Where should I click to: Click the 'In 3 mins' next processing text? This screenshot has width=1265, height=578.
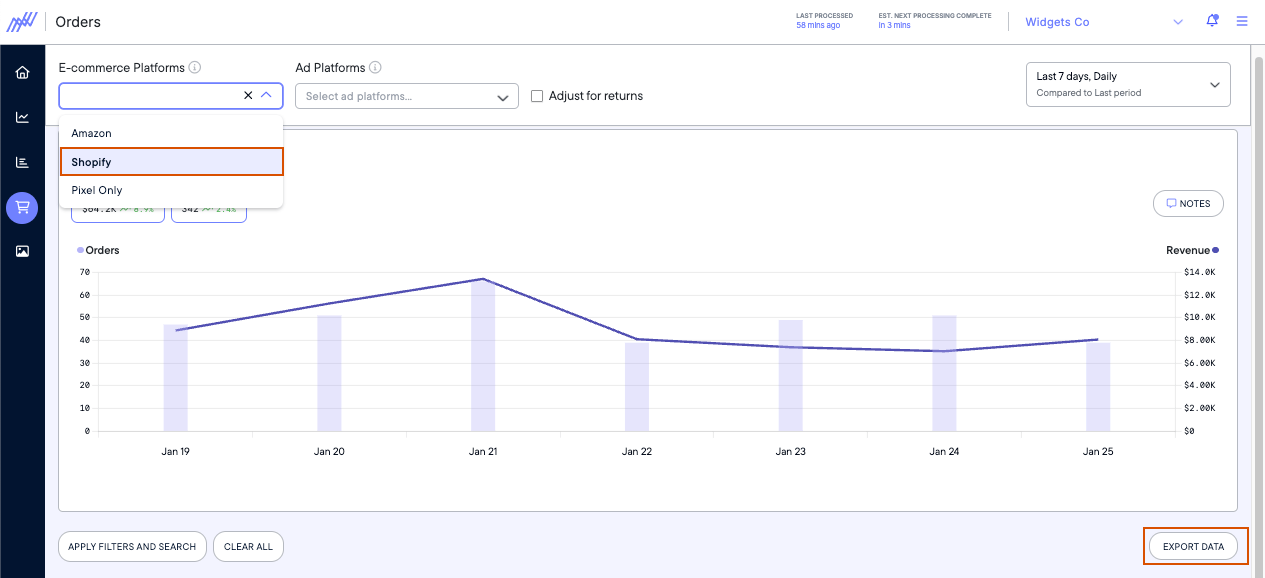894,25
